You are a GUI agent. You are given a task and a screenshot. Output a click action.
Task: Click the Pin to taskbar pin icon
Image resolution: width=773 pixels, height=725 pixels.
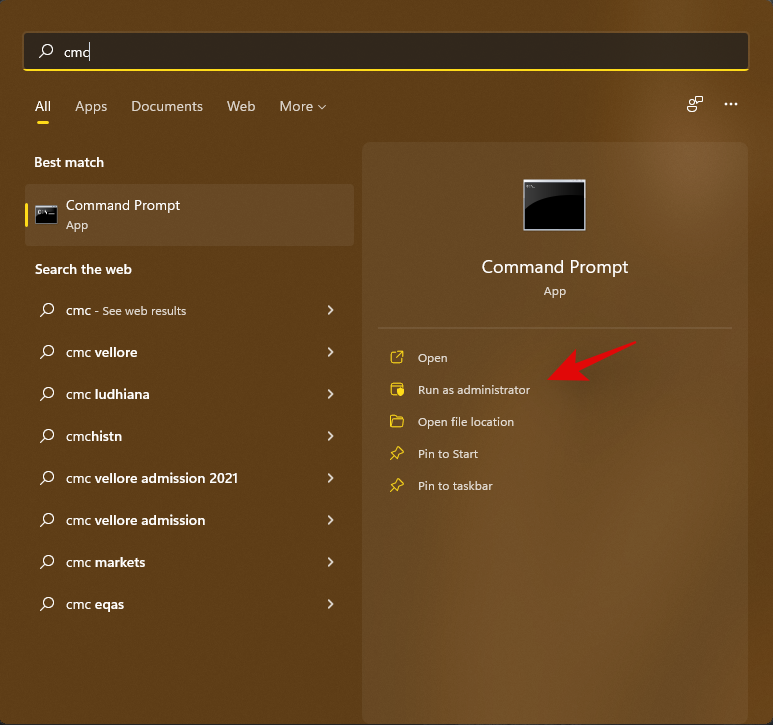(x=397, y=486)
